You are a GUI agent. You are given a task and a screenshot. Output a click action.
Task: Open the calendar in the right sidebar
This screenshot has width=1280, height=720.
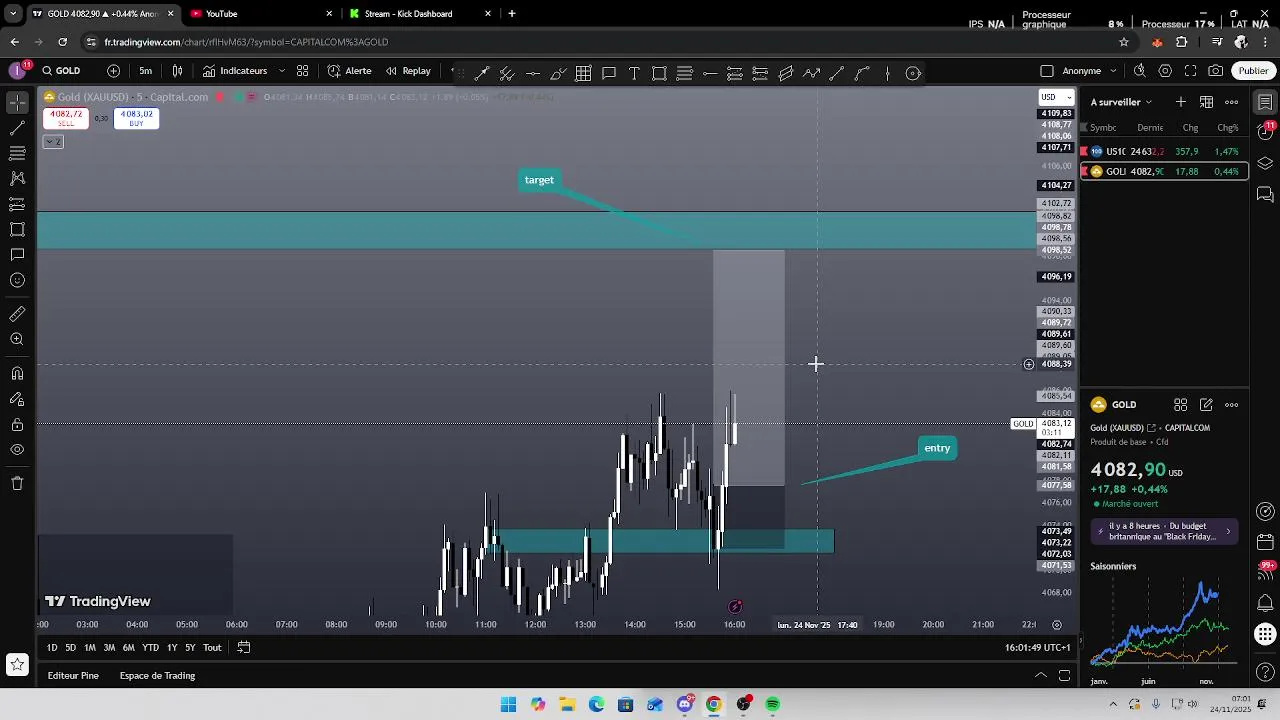coord(1265,542)
